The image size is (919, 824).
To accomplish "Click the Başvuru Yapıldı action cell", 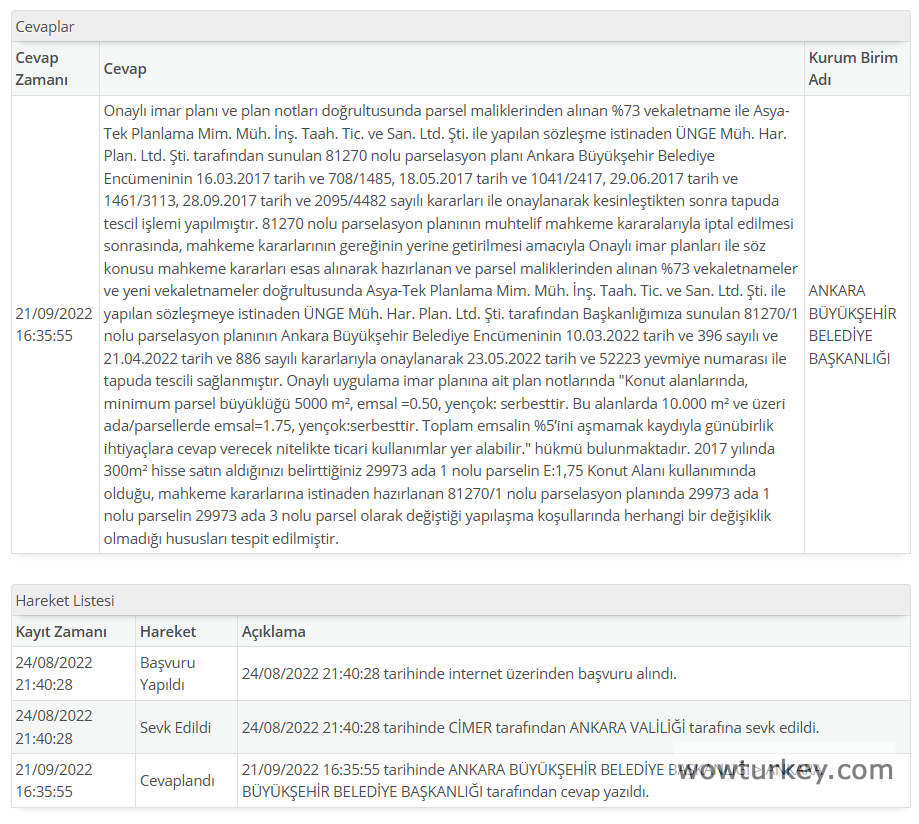I will [168, 674].
